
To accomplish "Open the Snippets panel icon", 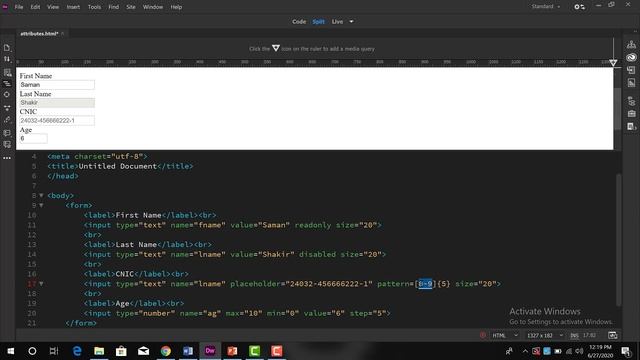I will point(631,127).
